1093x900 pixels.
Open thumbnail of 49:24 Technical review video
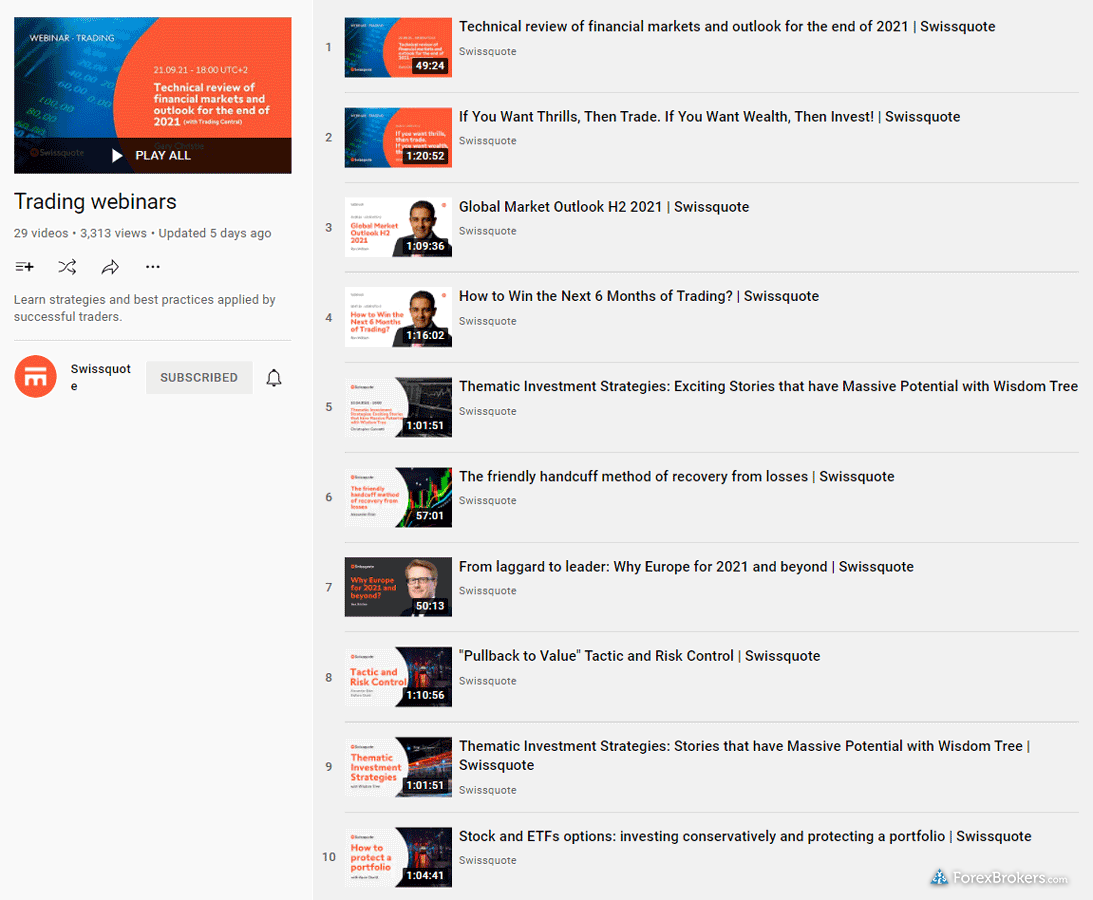tap(398, 47)
